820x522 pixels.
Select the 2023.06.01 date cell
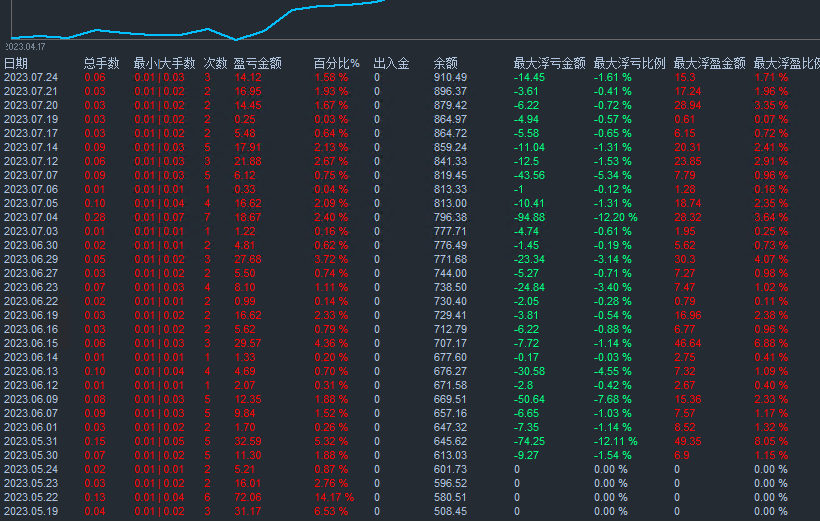pyautogui.click(x=31, y=428)
